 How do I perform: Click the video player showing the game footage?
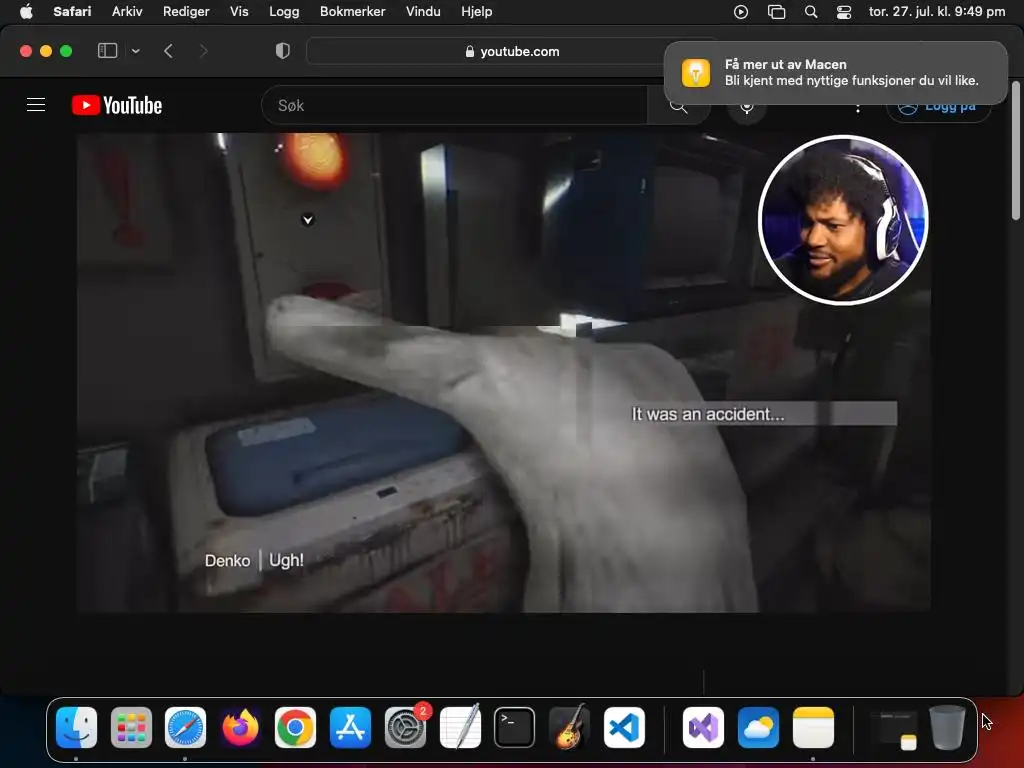pyautogui.click(x=504, y=373)
